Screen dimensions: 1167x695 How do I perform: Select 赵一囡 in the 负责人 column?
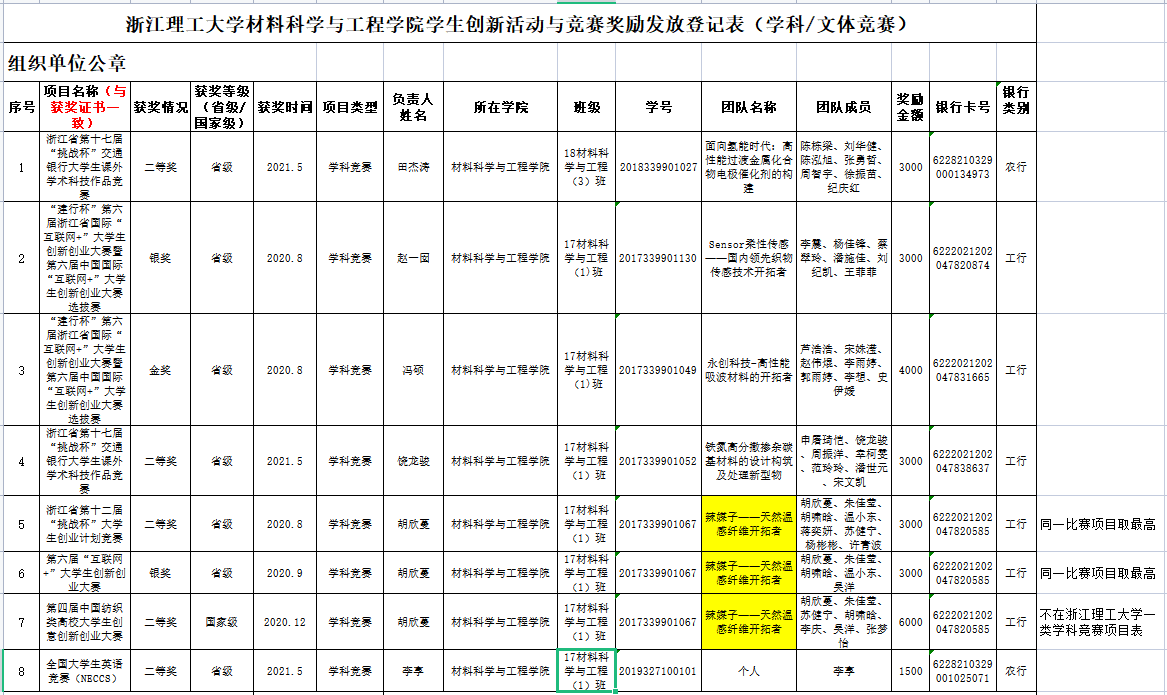(412, 258)
